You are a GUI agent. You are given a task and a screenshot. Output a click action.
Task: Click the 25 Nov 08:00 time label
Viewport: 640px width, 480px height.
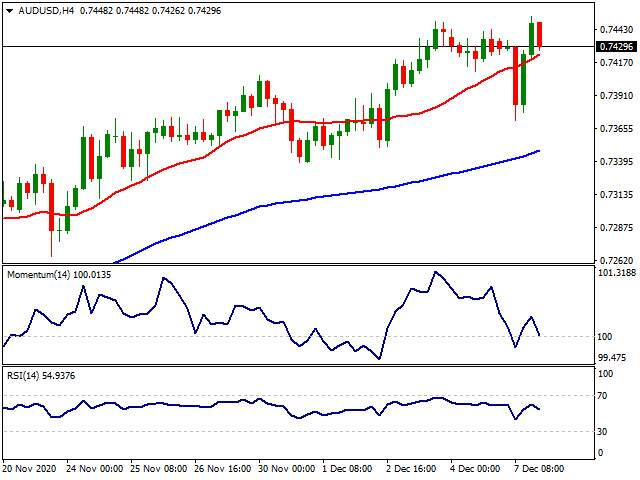point(159,468)
